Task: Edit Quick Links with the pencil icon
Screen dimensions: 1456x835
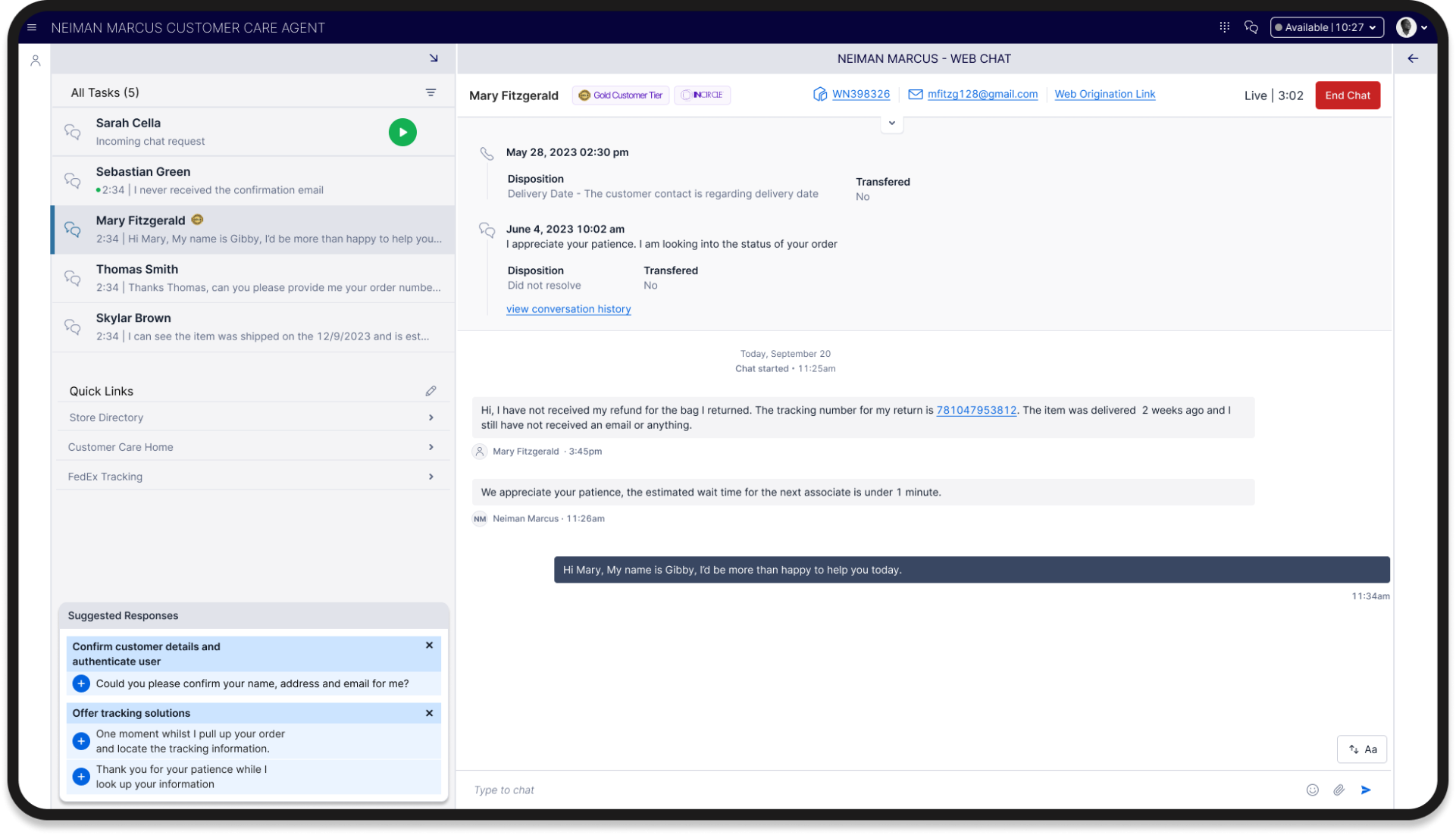Action: pos(431,391)
